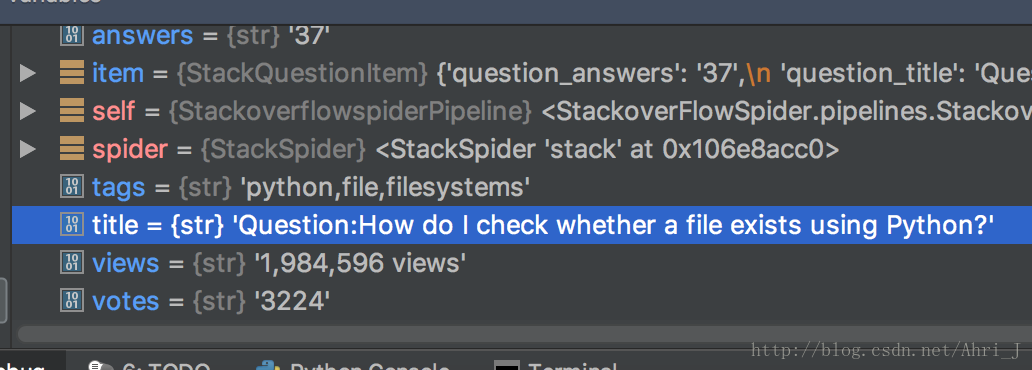Click the object icon beside self variable
The image size is (1032, 370).
point(72,111)
